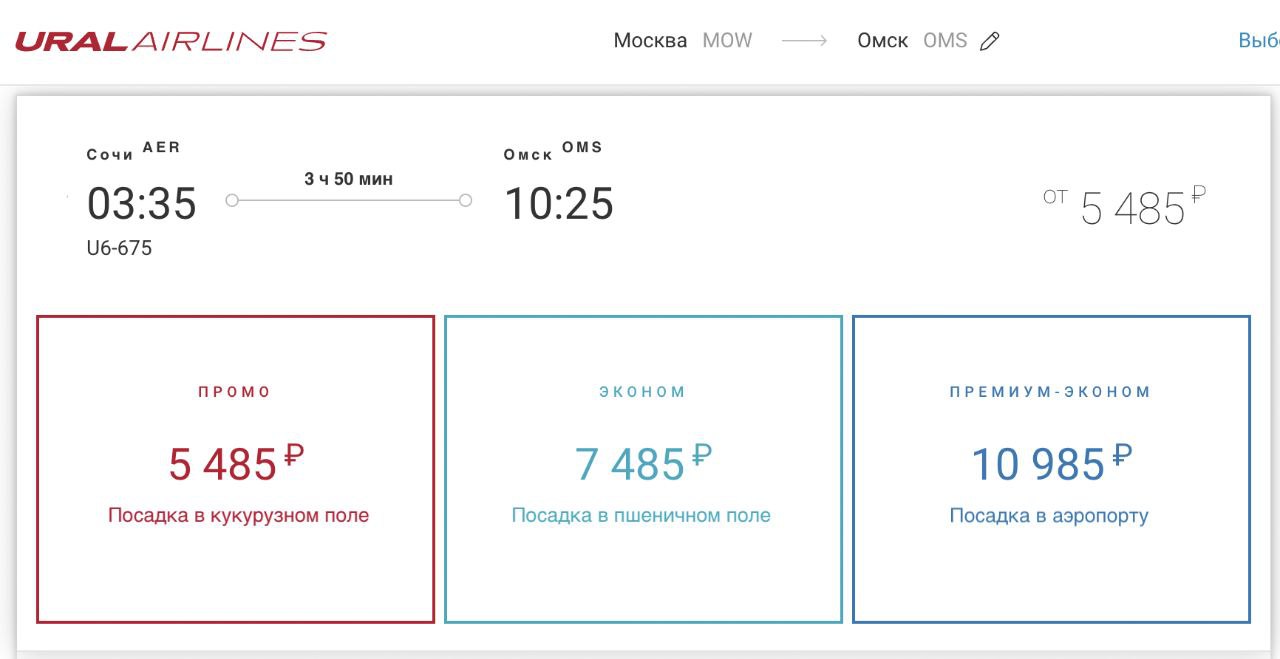Click flight number U6-675
The height and width of the screenshot is (659, 1280).
coord(119,248)
